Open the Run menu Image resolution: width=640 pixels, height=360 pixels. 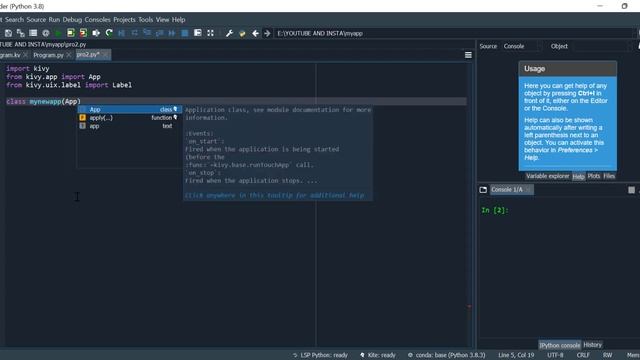(54, 20)
